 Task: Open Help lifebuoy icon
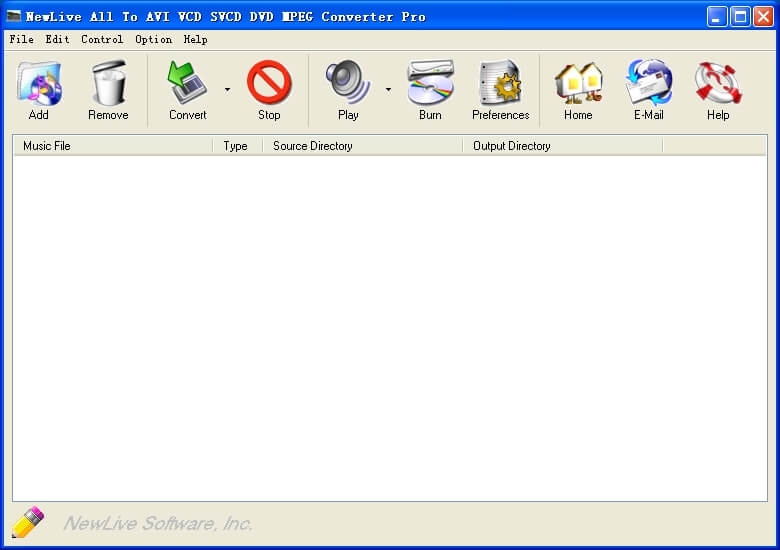pos(718,85)
